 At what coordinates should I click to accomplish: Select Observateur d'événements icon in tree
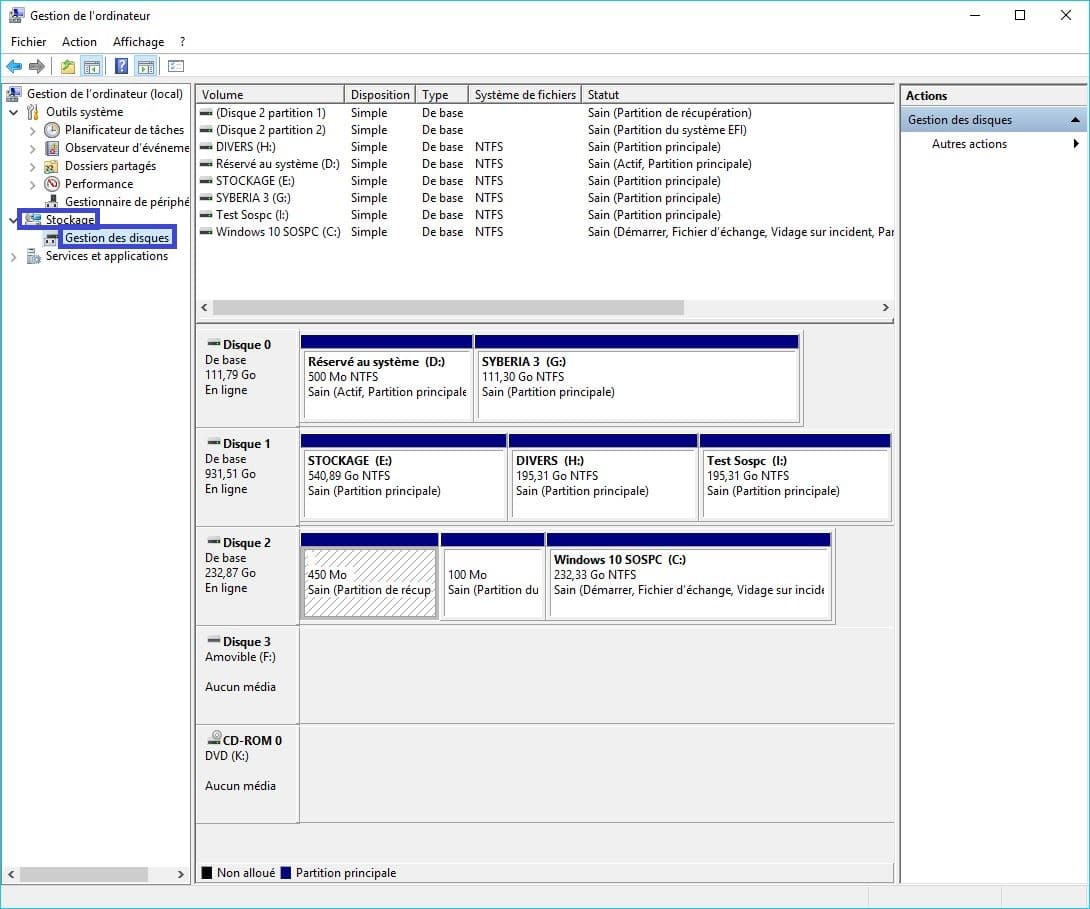[x=52, y=148]
